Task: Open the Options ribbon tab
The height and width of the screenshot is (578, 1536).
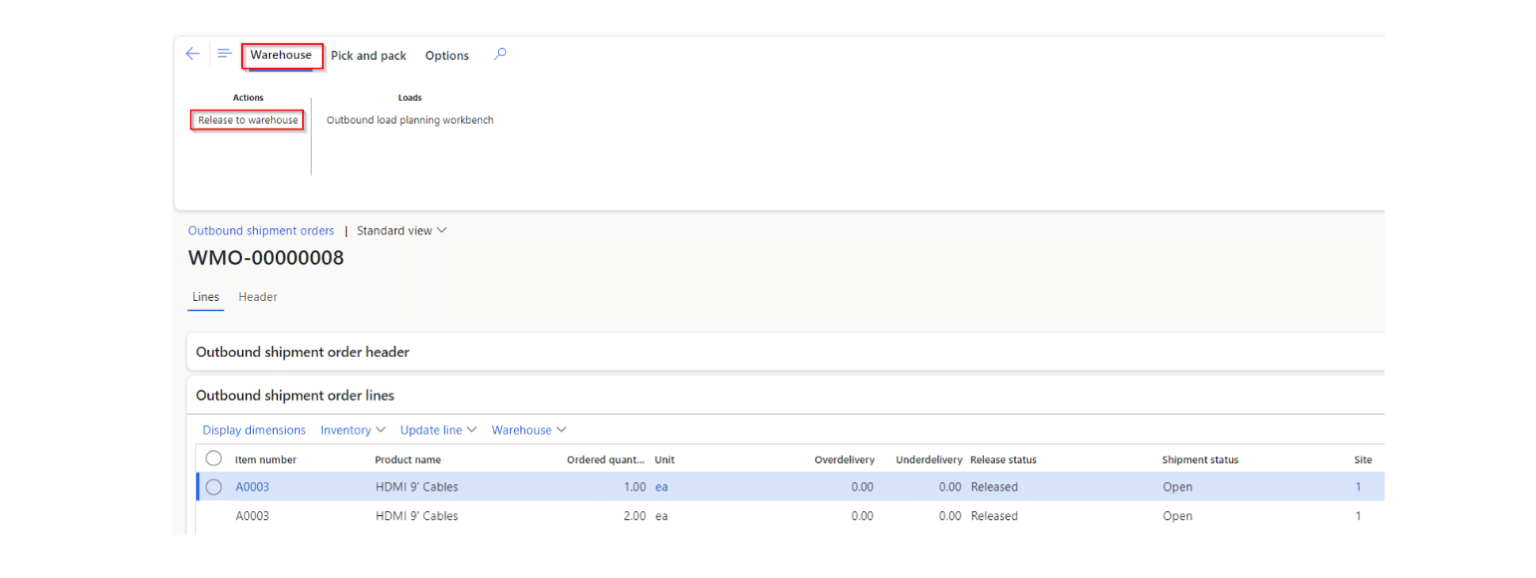Action: click(x=447, y=56)
